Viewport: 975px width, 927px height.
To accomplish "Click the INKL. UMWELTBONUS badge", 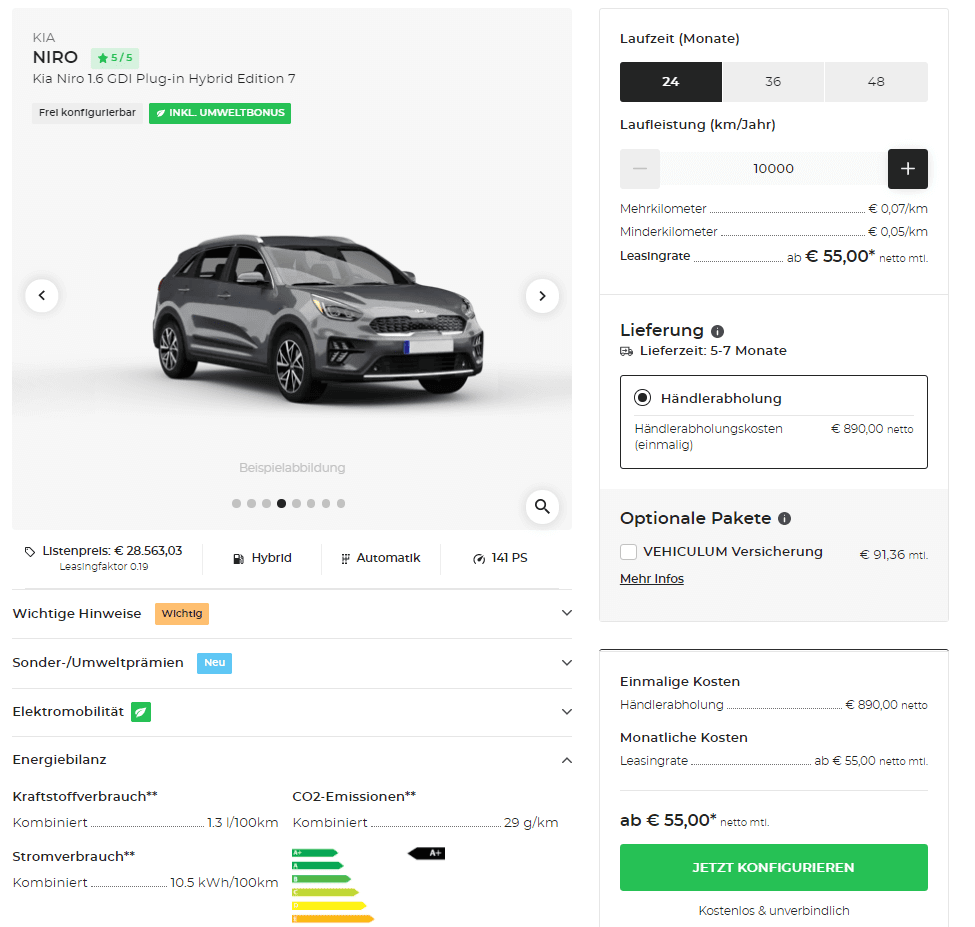I will tap(220, 113).
